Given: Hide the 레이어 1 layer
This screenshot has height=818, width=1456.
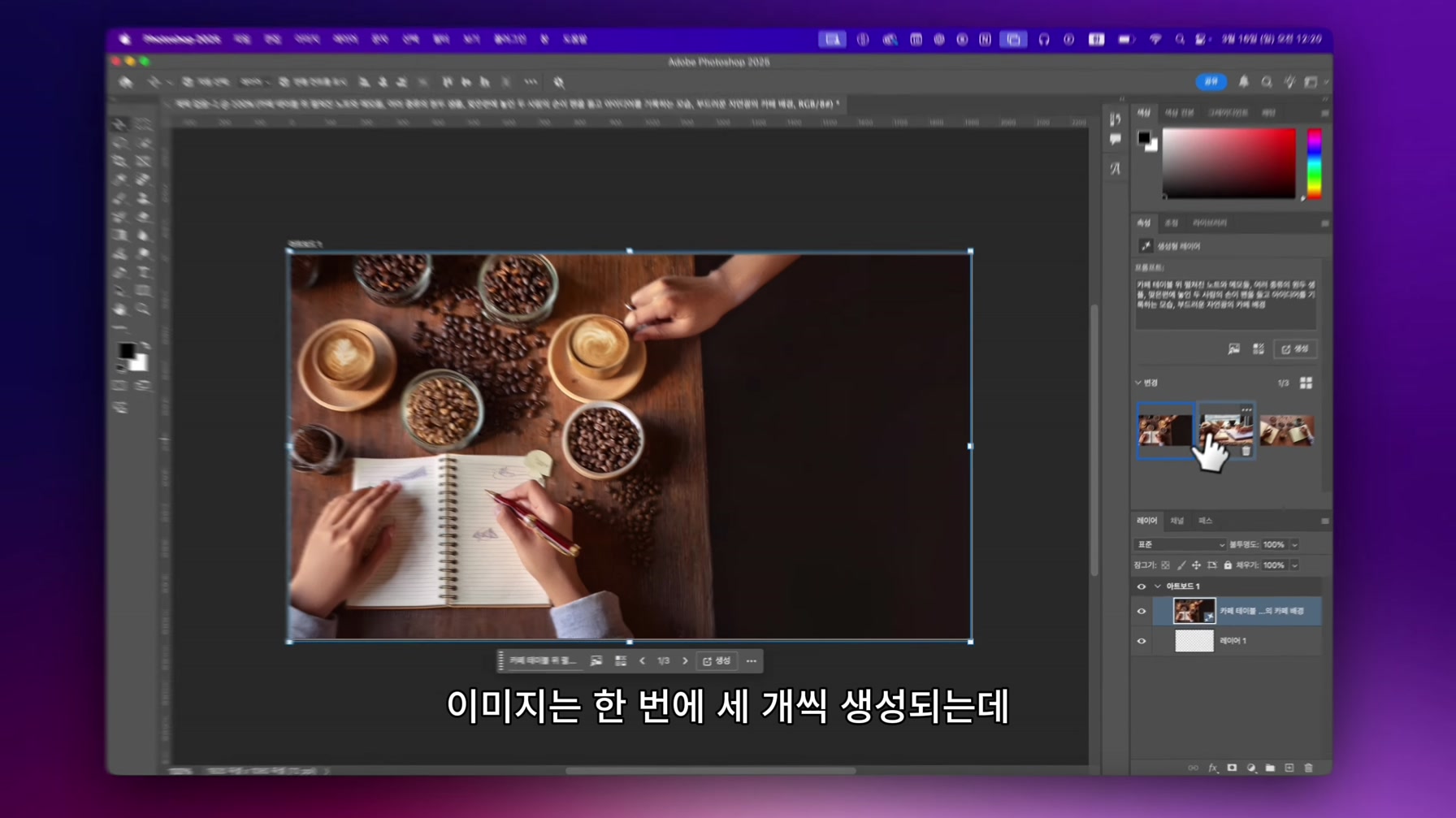Looking at the screenshot, I should point(1142,641).
